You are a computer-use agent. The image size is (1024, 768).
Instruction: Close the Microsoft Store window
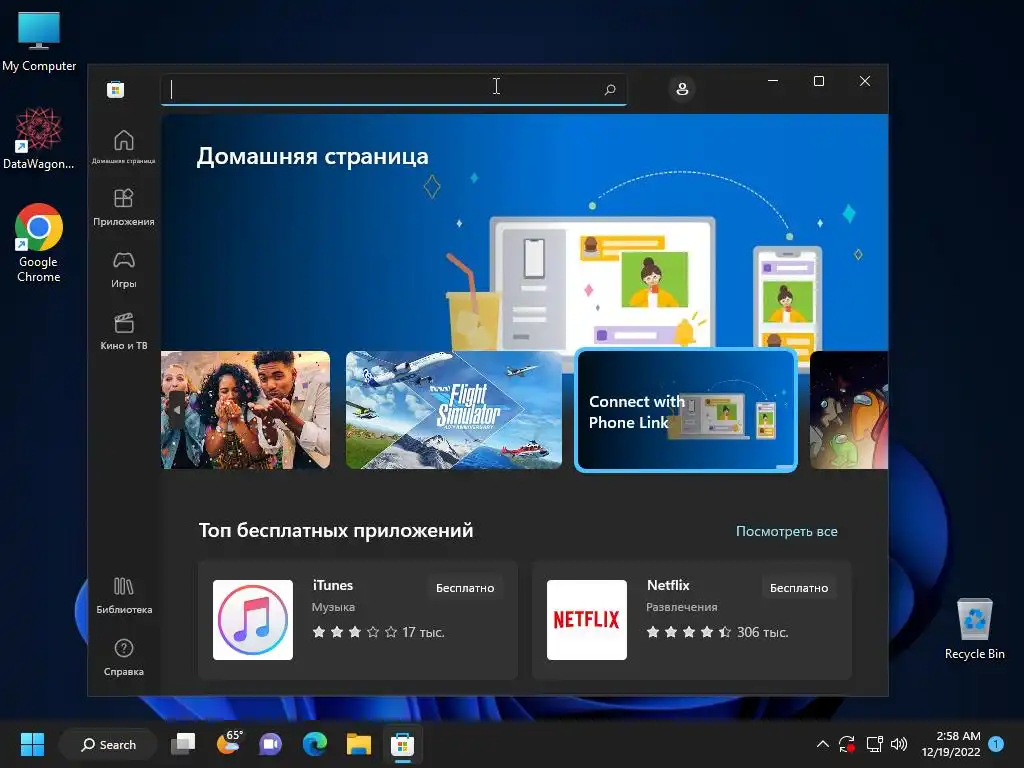click(865, 81)
